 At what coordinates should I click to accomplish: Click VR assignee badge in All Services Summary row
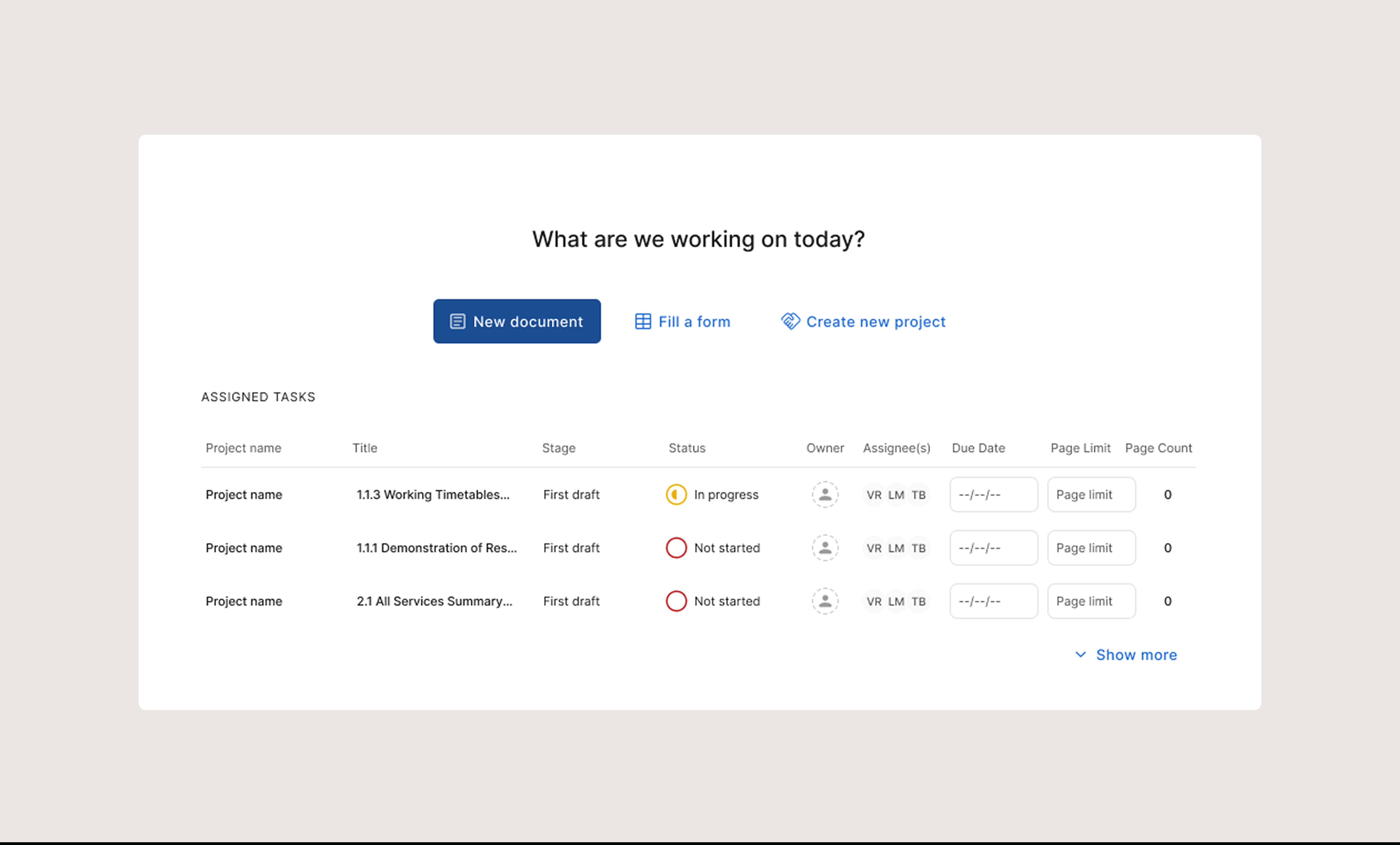(x=874, y=602)
